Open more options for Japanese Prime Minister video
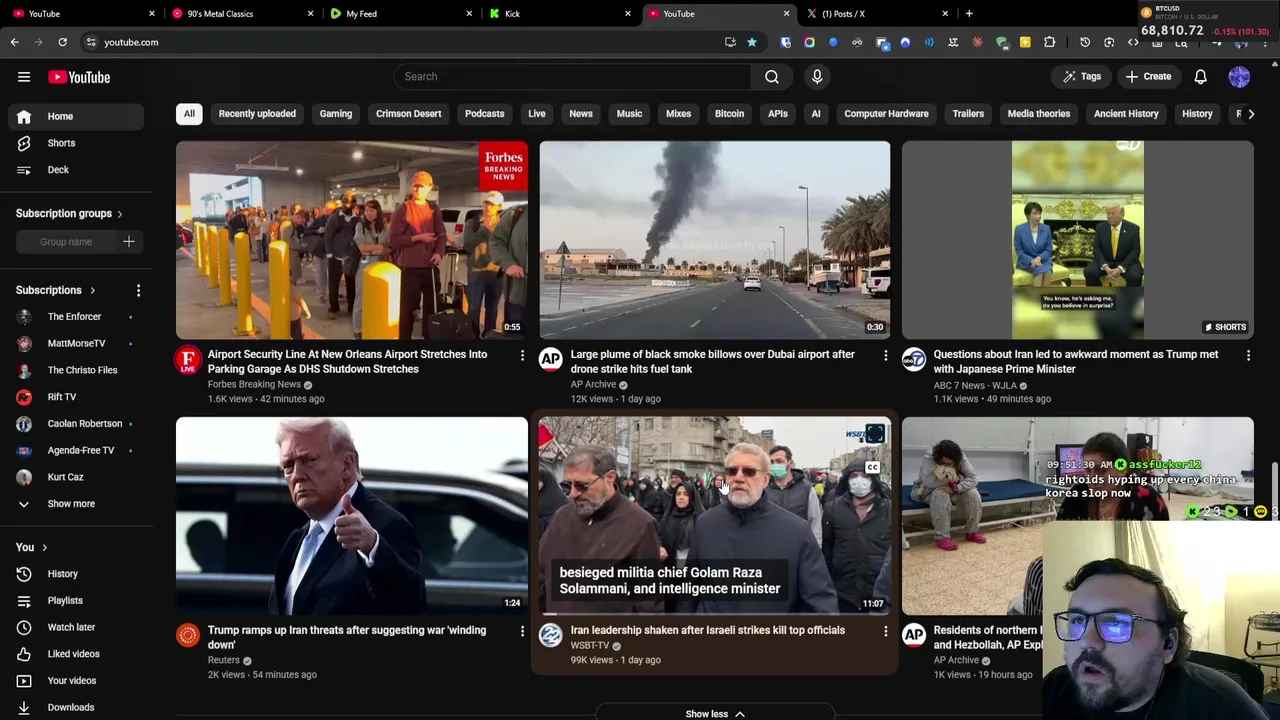Viewport: 1280px width, 720px height. coord(1248,355)
